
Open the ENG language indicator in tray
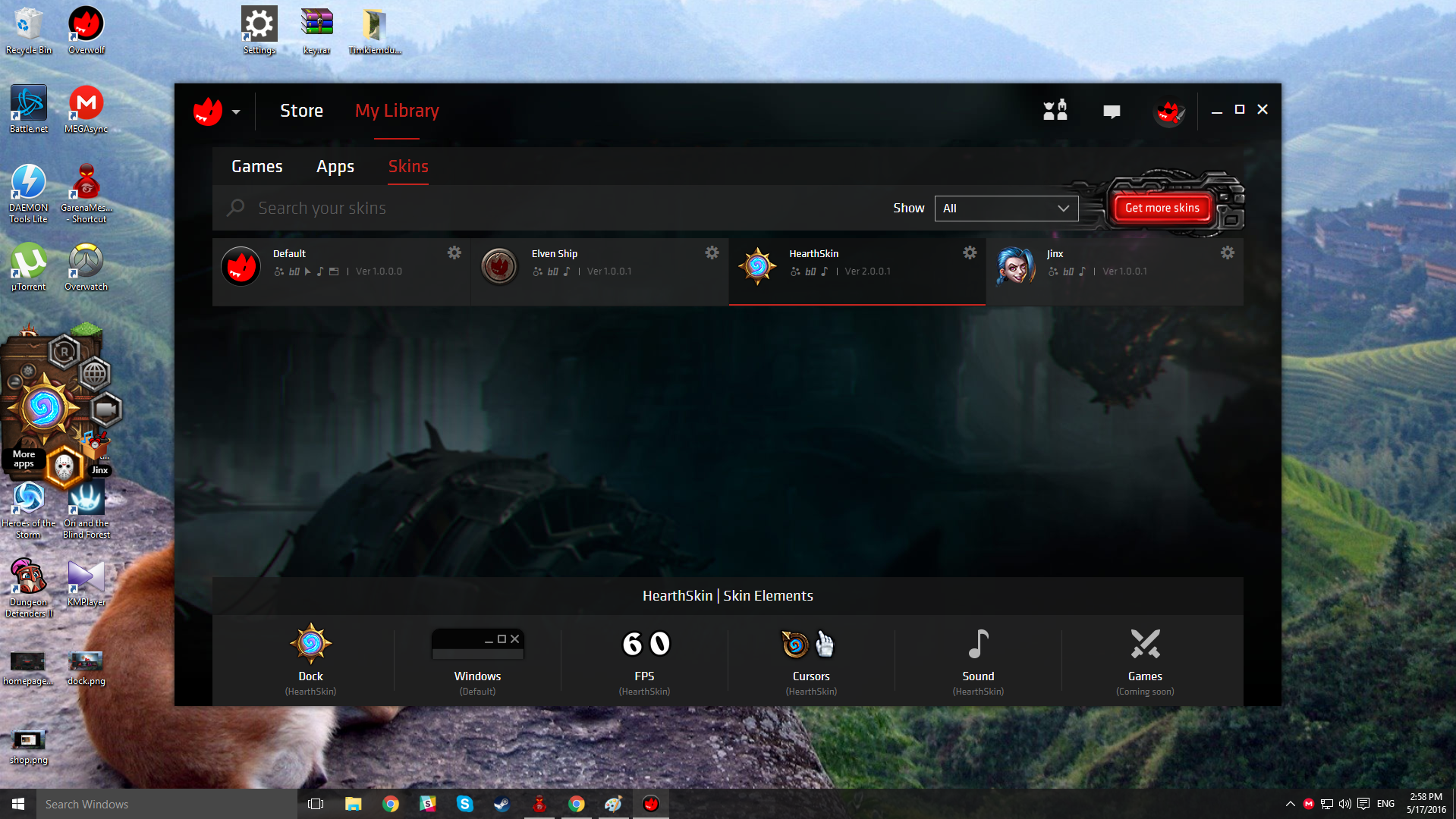coord(1385,804)
